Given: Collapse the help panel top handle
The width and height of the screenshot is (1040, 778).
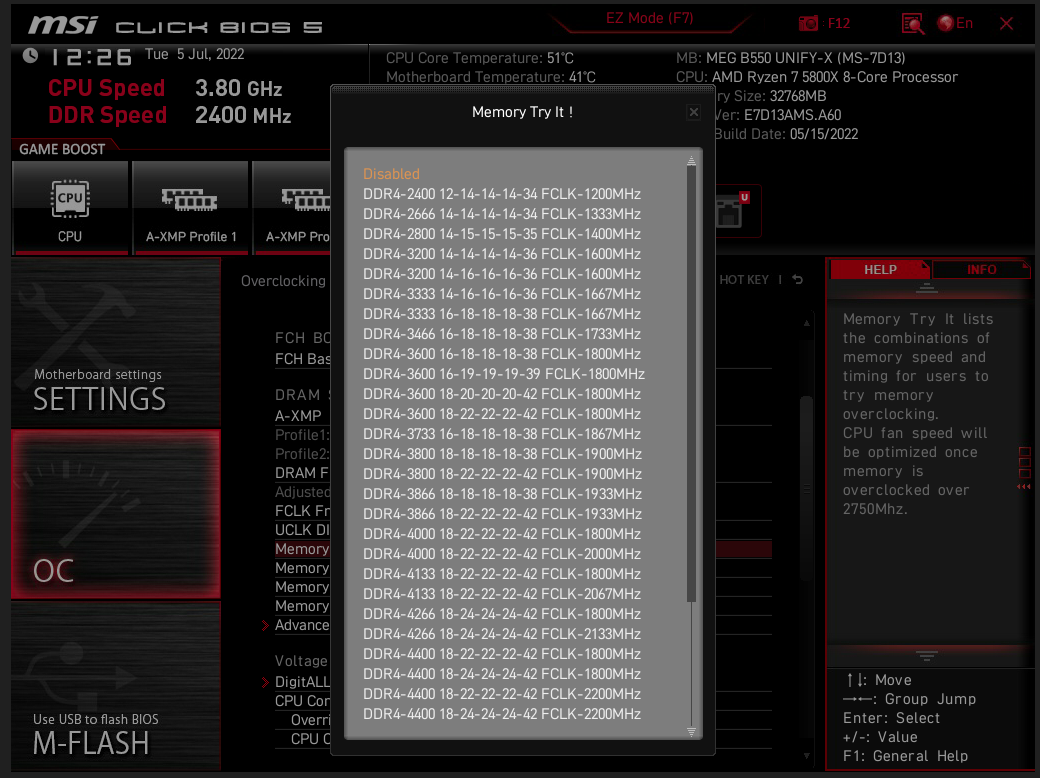Looking at the screenshot, I should [927, 288].
